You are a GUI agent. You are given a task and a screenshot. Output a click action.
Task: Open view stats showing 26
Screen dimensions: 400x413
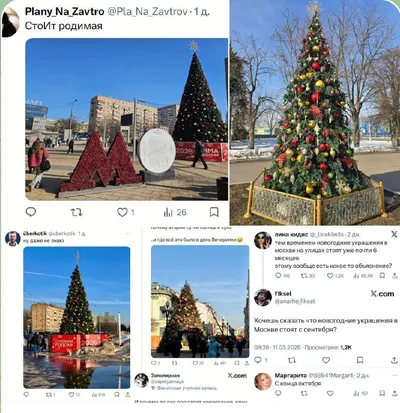[175, 212]
